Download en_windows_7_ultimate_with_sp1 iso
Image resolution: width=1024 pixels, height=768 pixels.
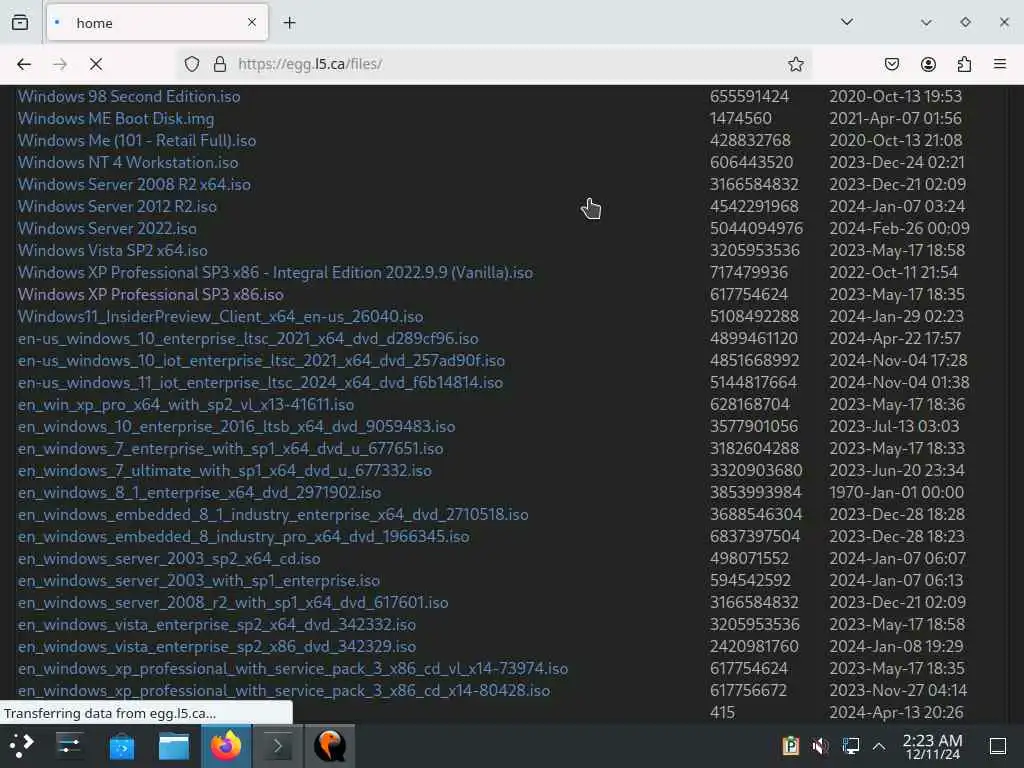tap(225, 471)
